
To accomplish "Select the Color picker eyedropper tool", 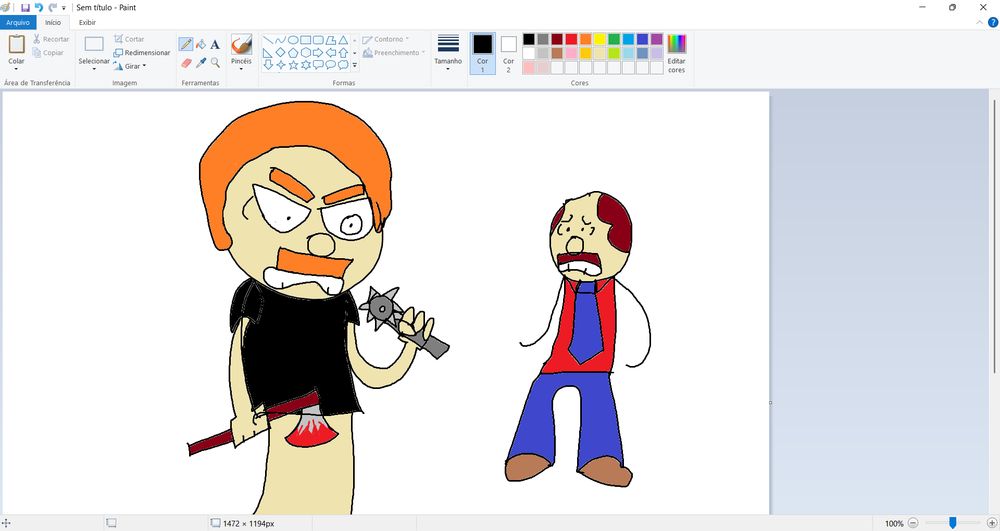I will click(x=201, y=62).
